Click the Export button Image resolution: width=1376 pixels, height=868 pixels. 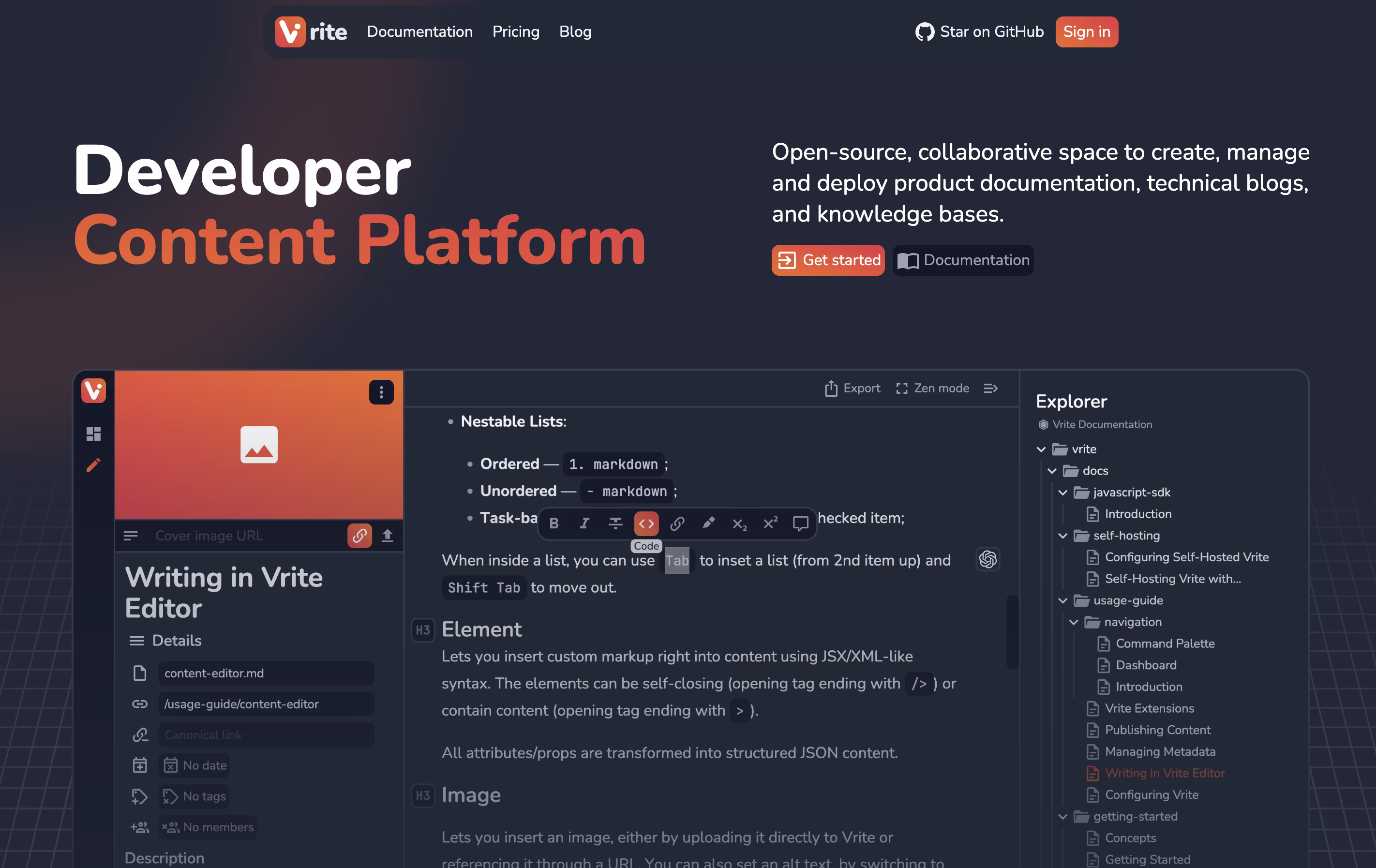click(x=852, y=389)
